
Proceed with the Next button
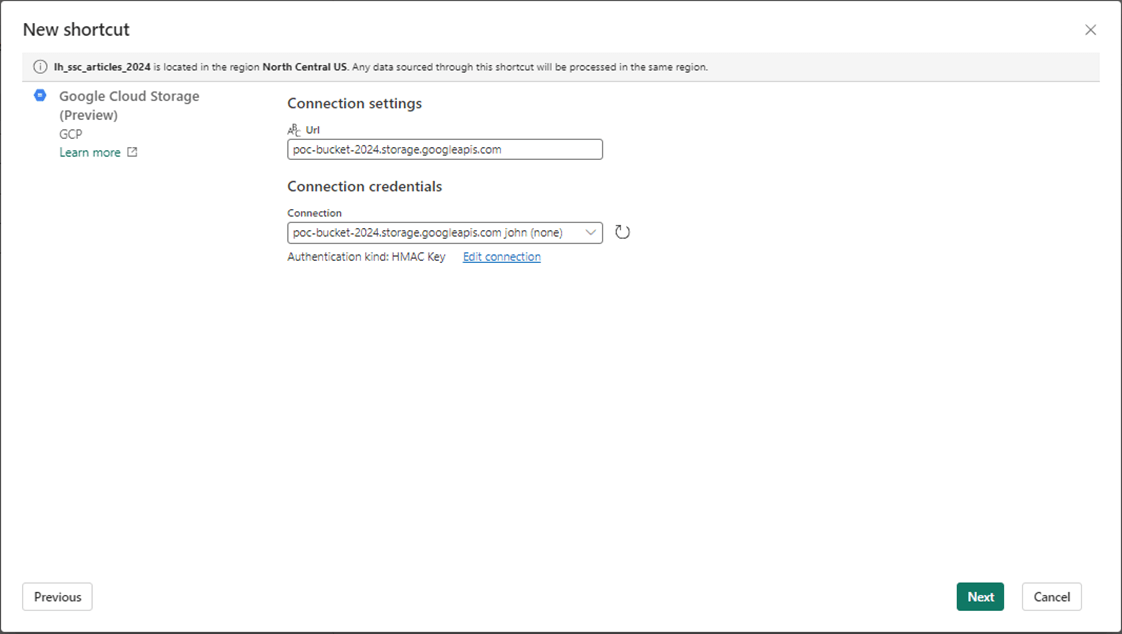[980, 597]
